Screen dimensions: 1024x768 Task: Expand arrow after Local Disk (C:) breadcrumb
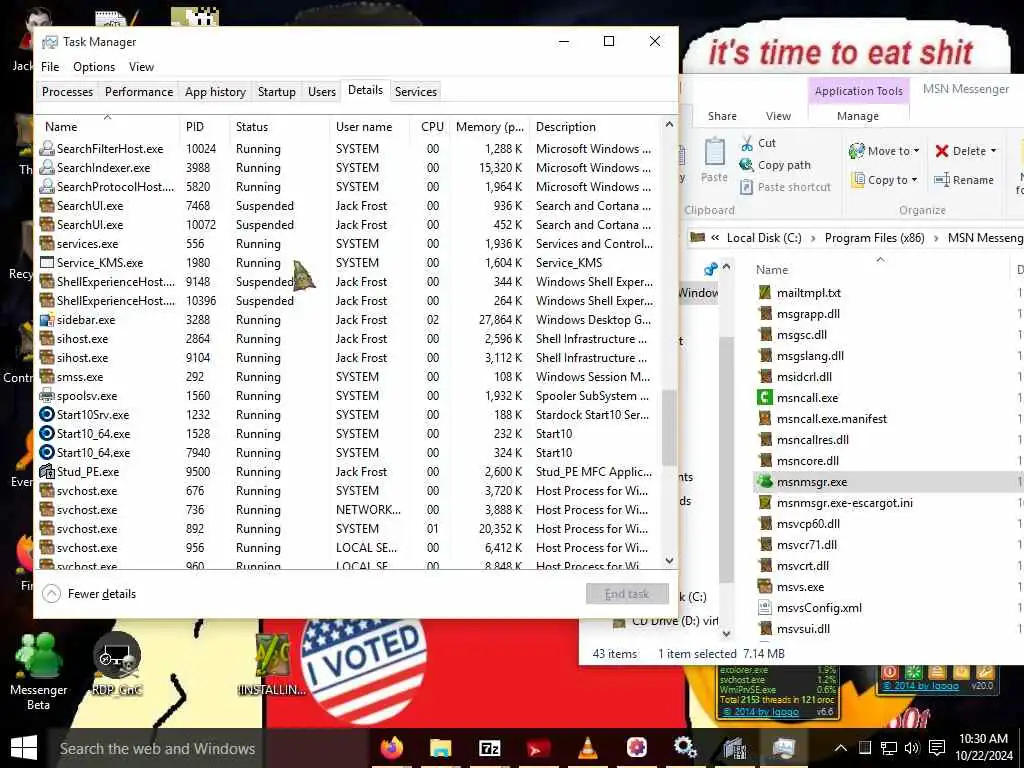click(x=813, y=238)
